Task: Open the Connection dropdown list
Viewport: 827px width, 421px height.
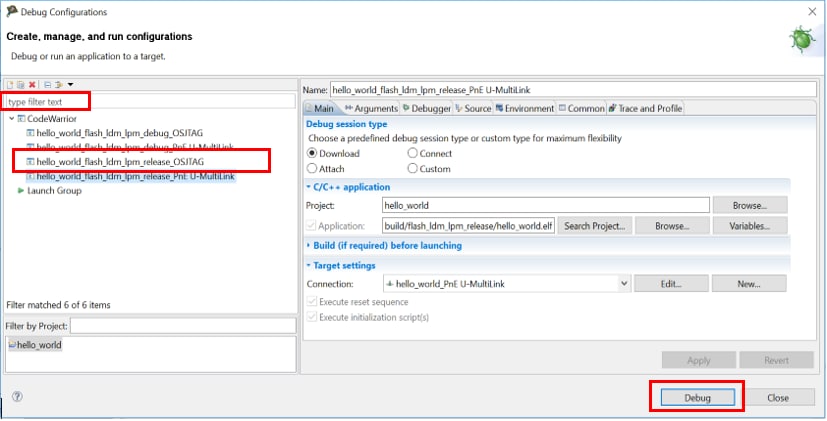Action: click(624, 284)
